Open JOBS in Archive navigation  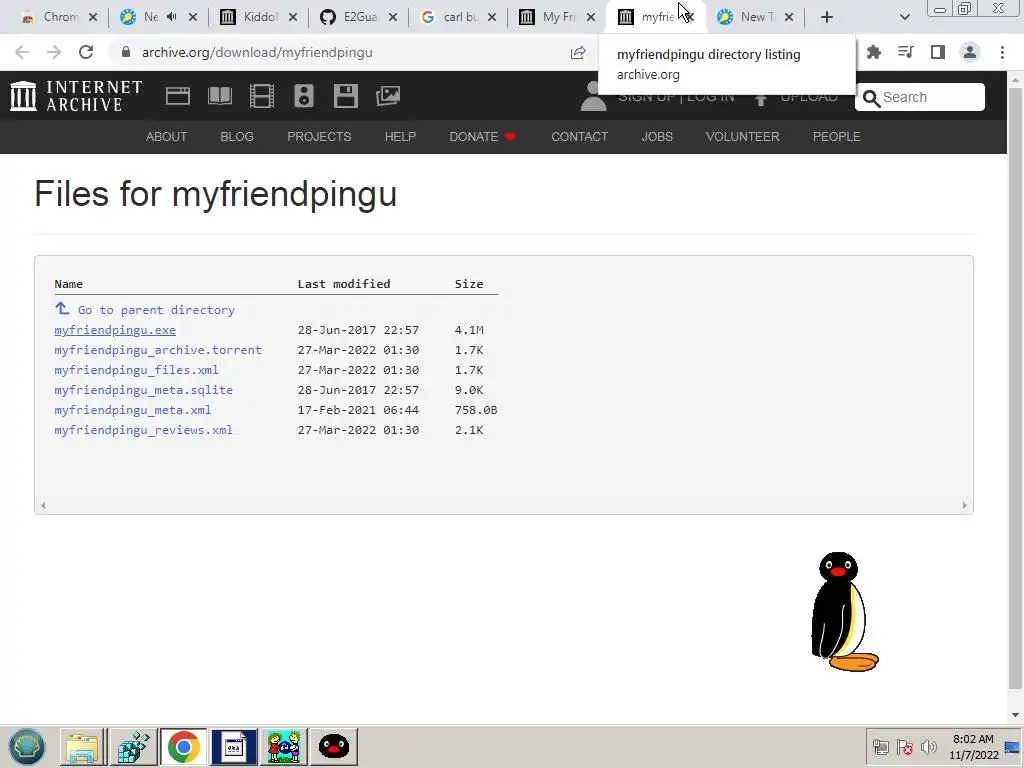pos(657,136)
